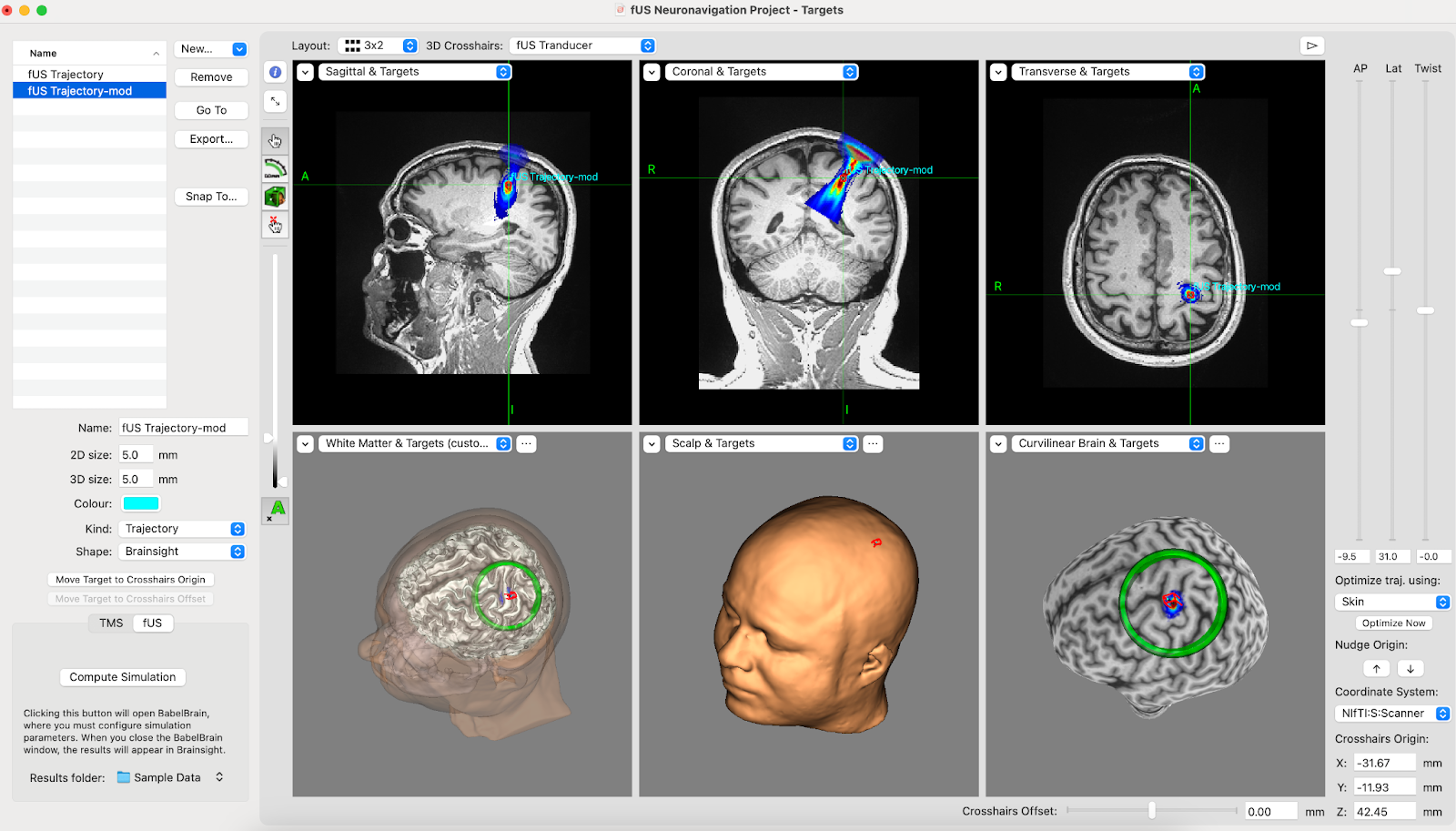Select the red target pointer tool
The image size is (1456, 831).
click(275, 224)
